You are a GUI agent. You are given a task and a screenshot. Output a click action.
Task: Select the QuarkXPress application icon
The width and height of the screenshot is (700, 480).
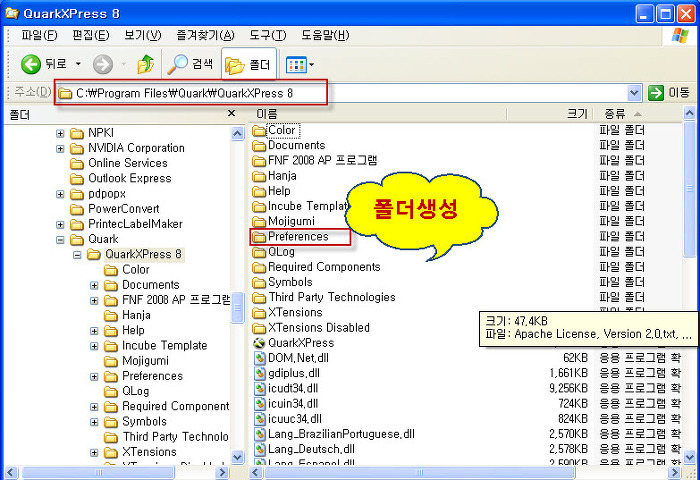pos(259,343)
